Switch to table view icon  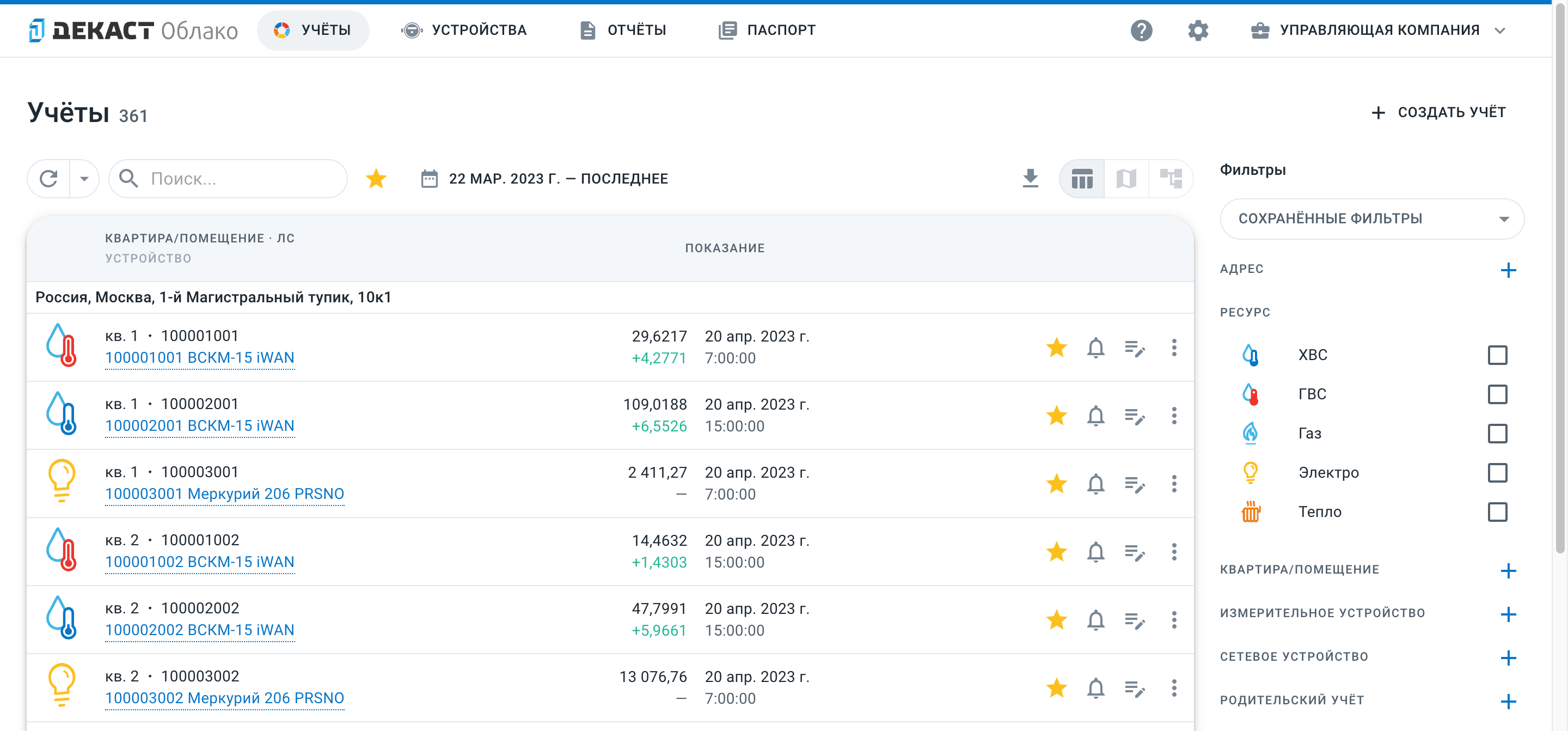1082,179
